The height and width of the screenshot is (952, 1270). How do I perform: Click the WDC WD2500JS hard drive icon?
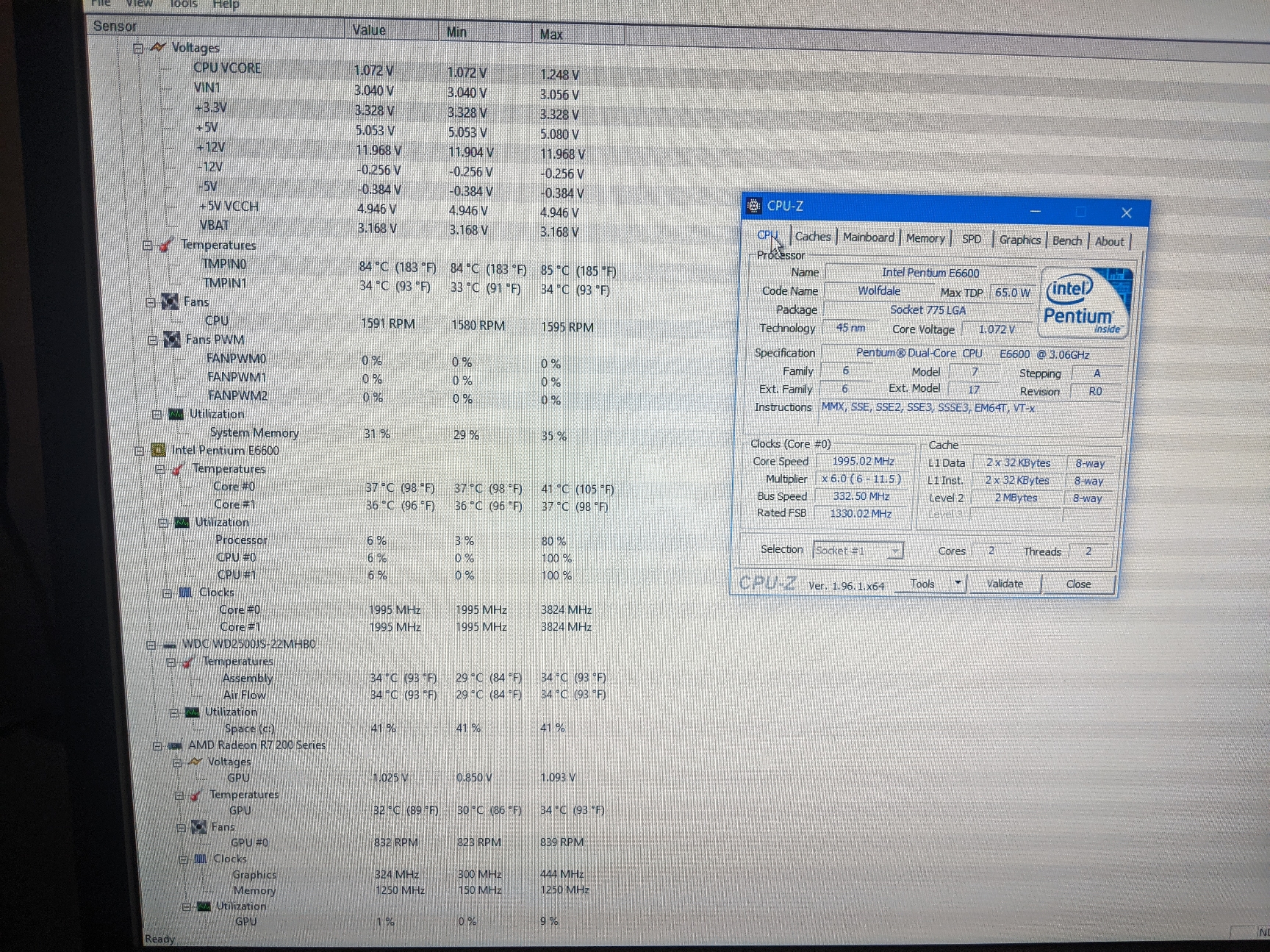[x=170, y=645]
